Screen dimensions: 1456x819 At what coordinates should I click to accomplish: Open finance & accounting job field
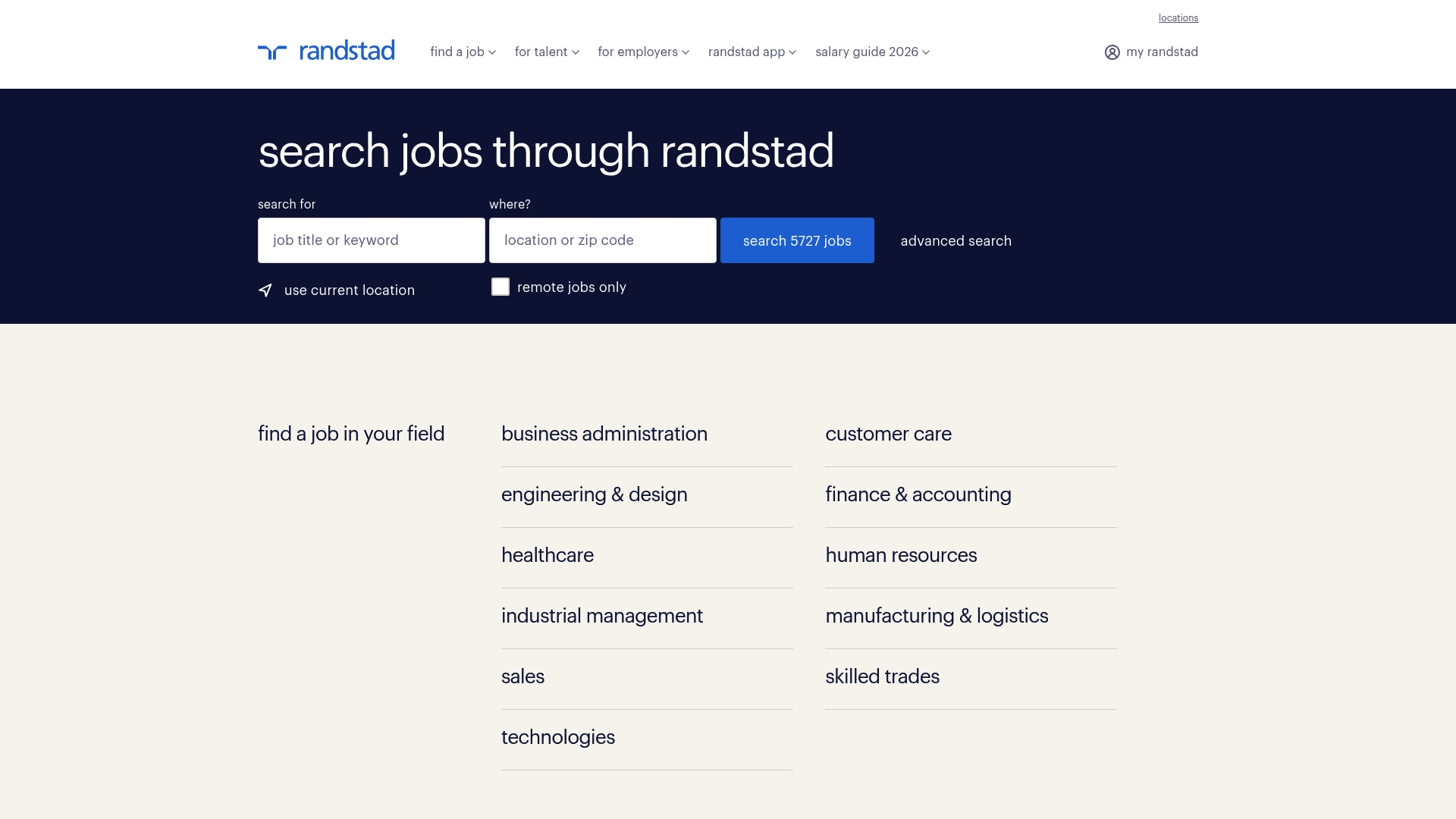918,494
